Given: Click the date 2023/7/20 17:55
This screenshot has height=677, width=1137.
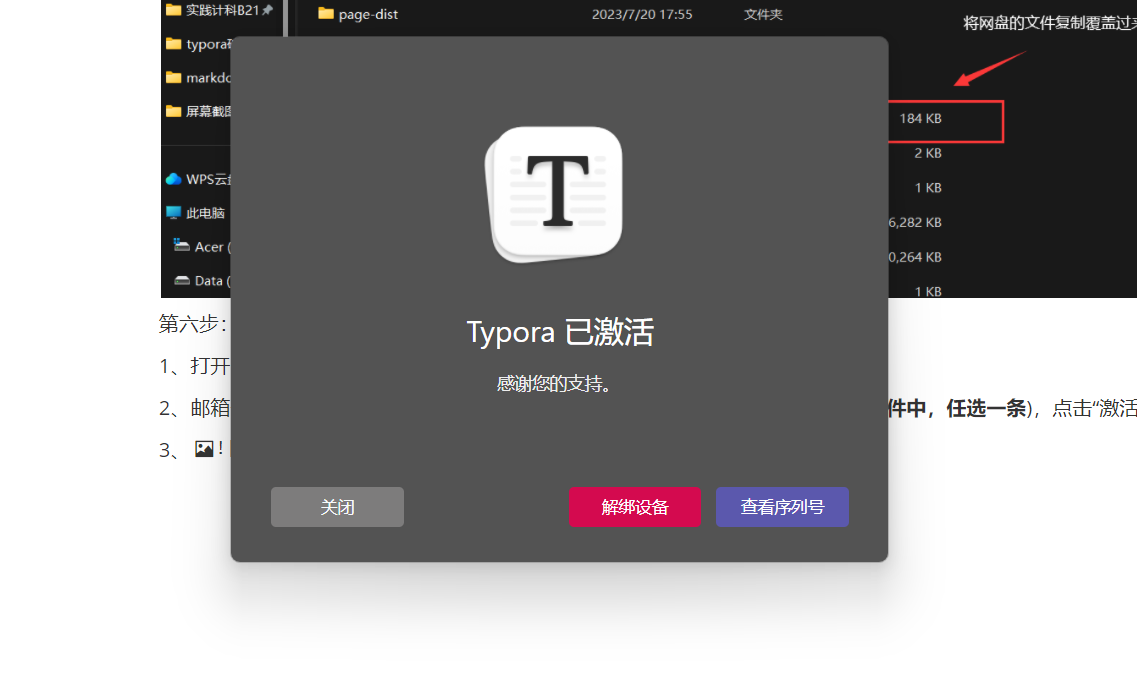Looking at the screenshot, I should (642, 14).
